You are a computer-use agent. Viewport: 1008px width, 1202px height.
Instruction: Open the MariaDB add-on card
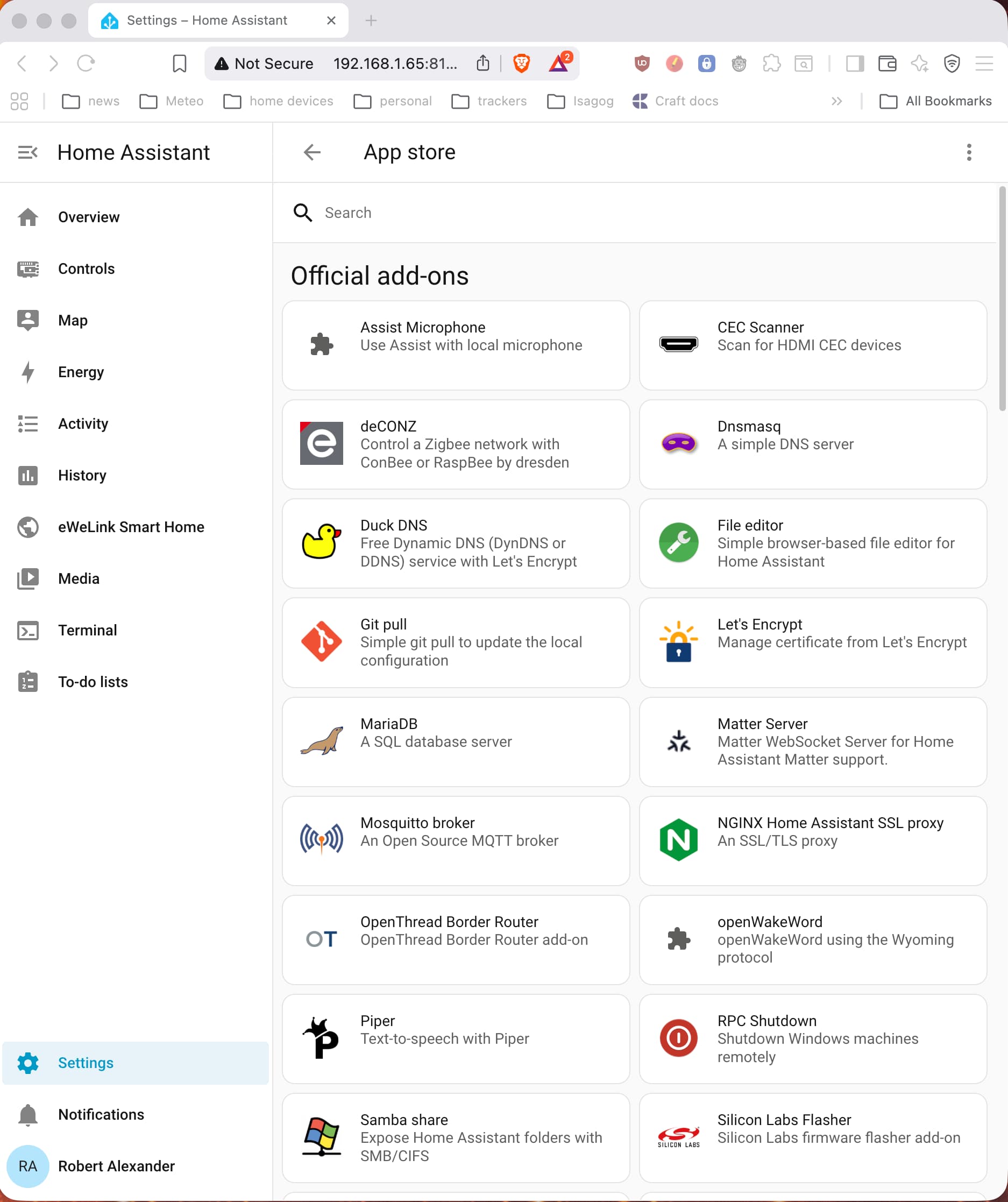coord(456,741)
